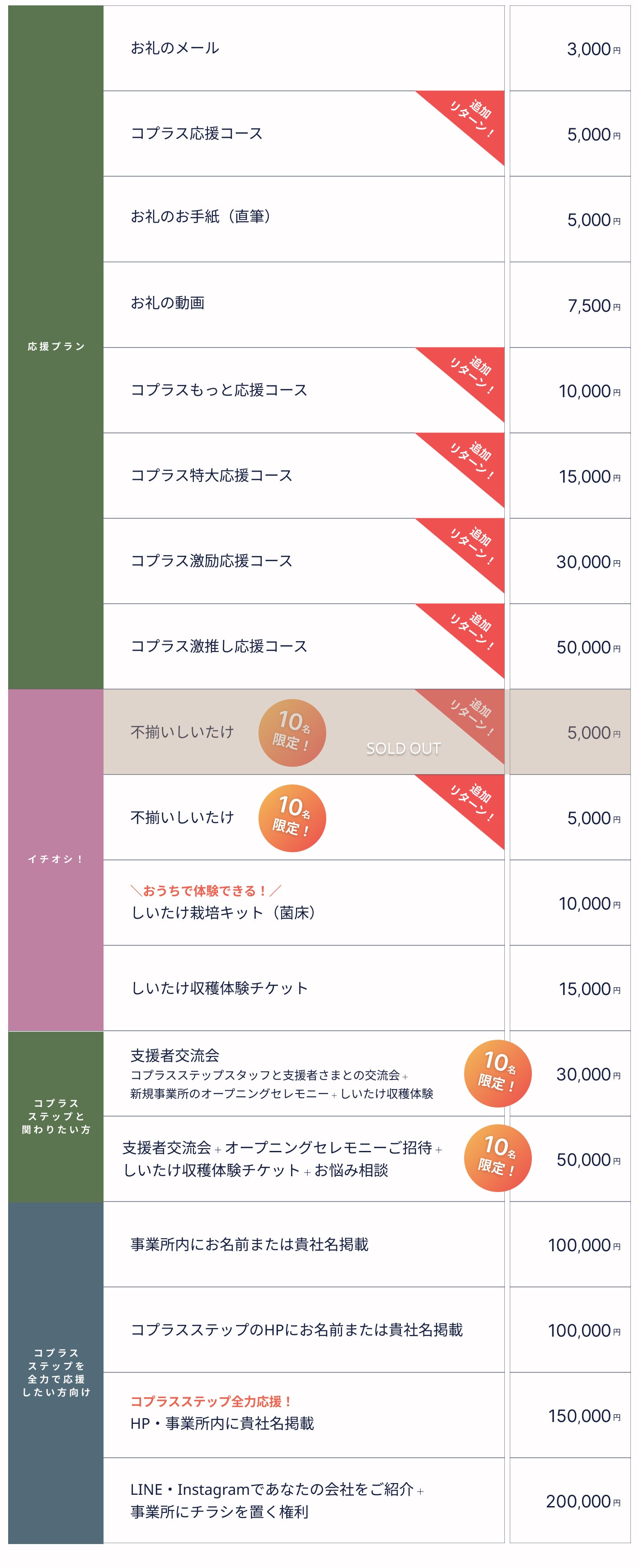Click the イチオシ！ category label
This screenshot has width=639, height=1568.
(56, 859)
